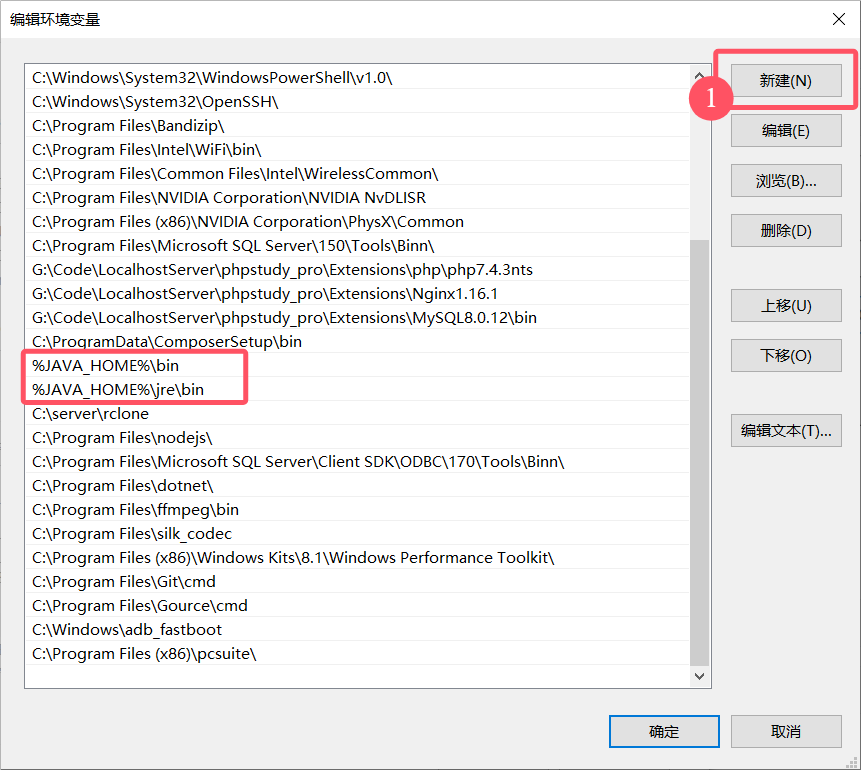Screen dimensions: 861x770
Task: Click the 删除(D) button
Action: coord(785,231)
